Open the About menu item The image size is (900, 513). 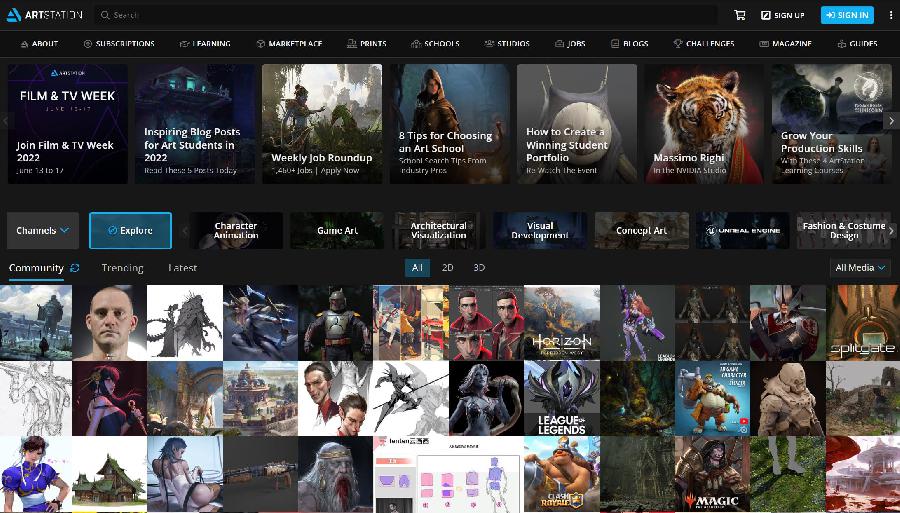pyautogui.click(x=39, y=44)
